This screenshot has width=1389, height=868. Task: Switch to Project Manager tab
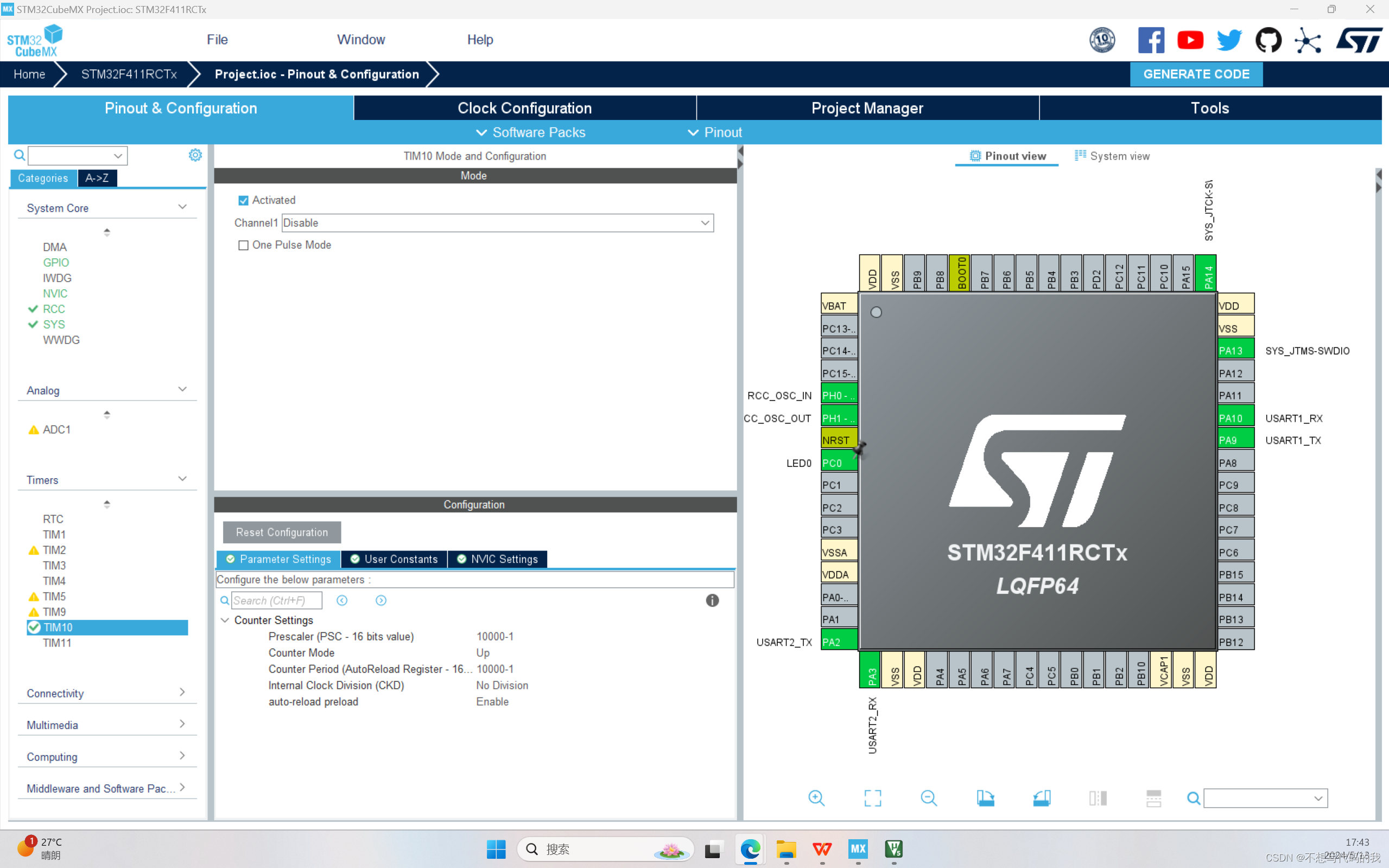pyautogui.click(x=867, y=108)
